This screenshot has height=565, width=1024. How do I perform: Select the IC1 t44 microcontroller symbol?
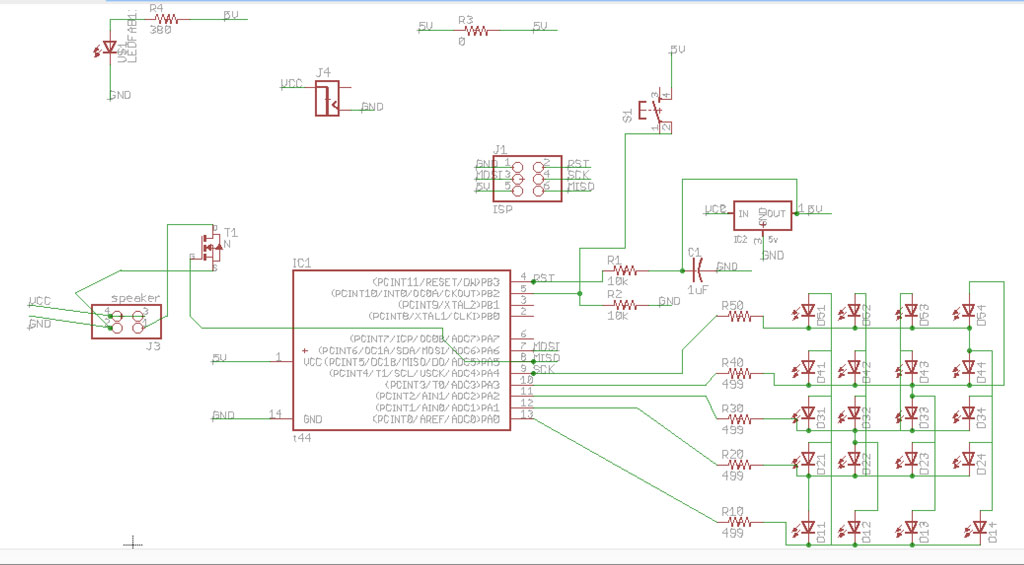point(401,351)
